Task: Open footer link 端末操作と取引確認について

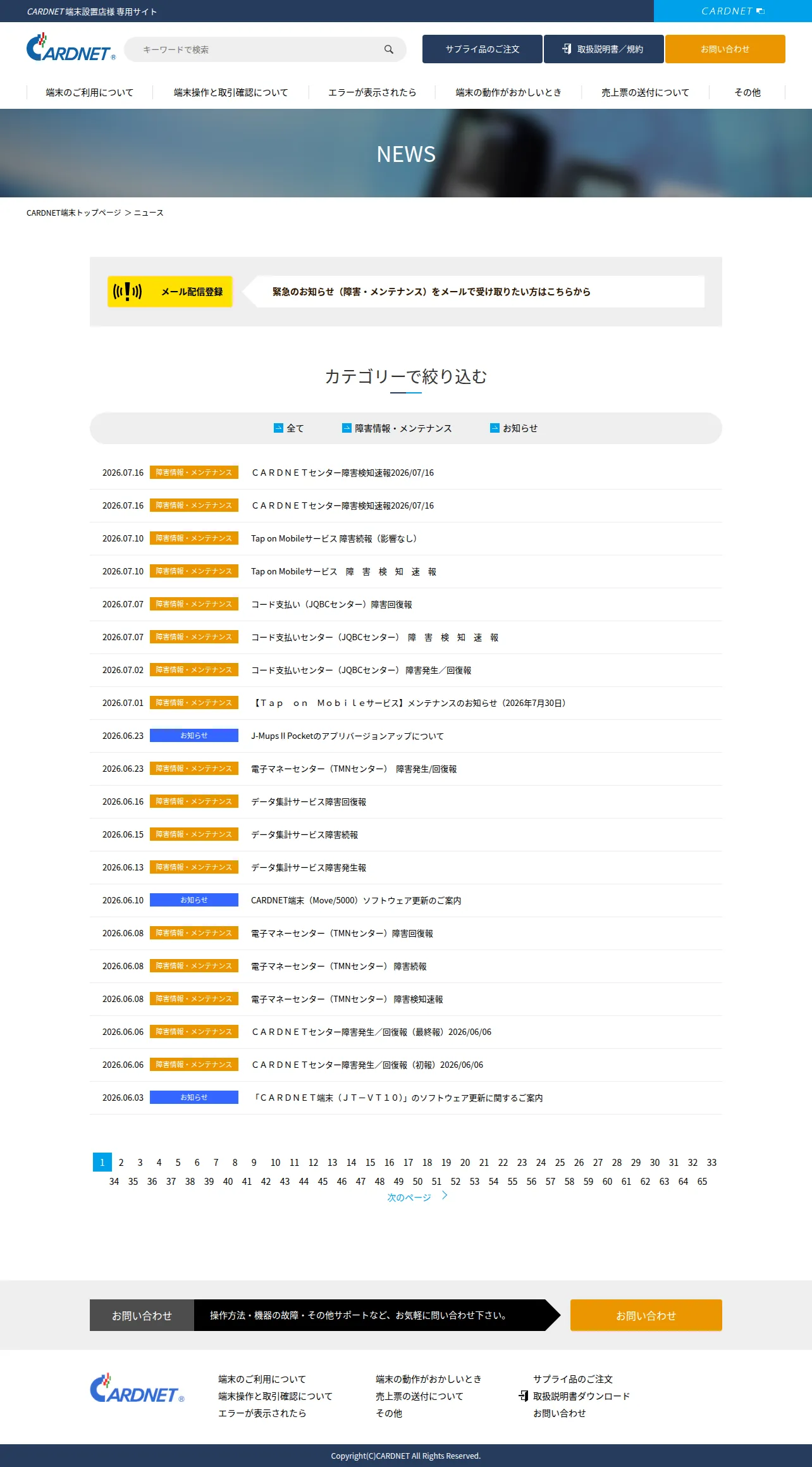Action: [x=276, y=1396]
